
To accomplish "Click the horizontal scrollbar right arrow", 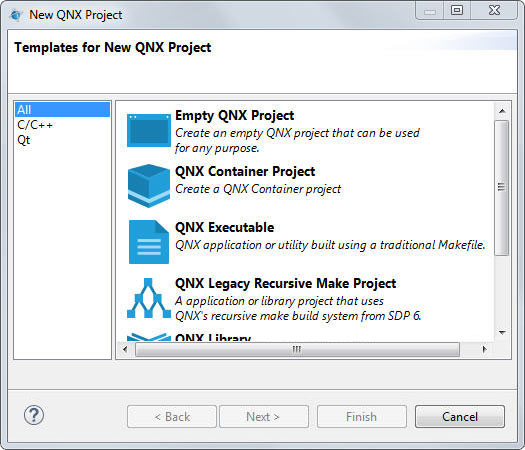I will [x=484, y=349].
